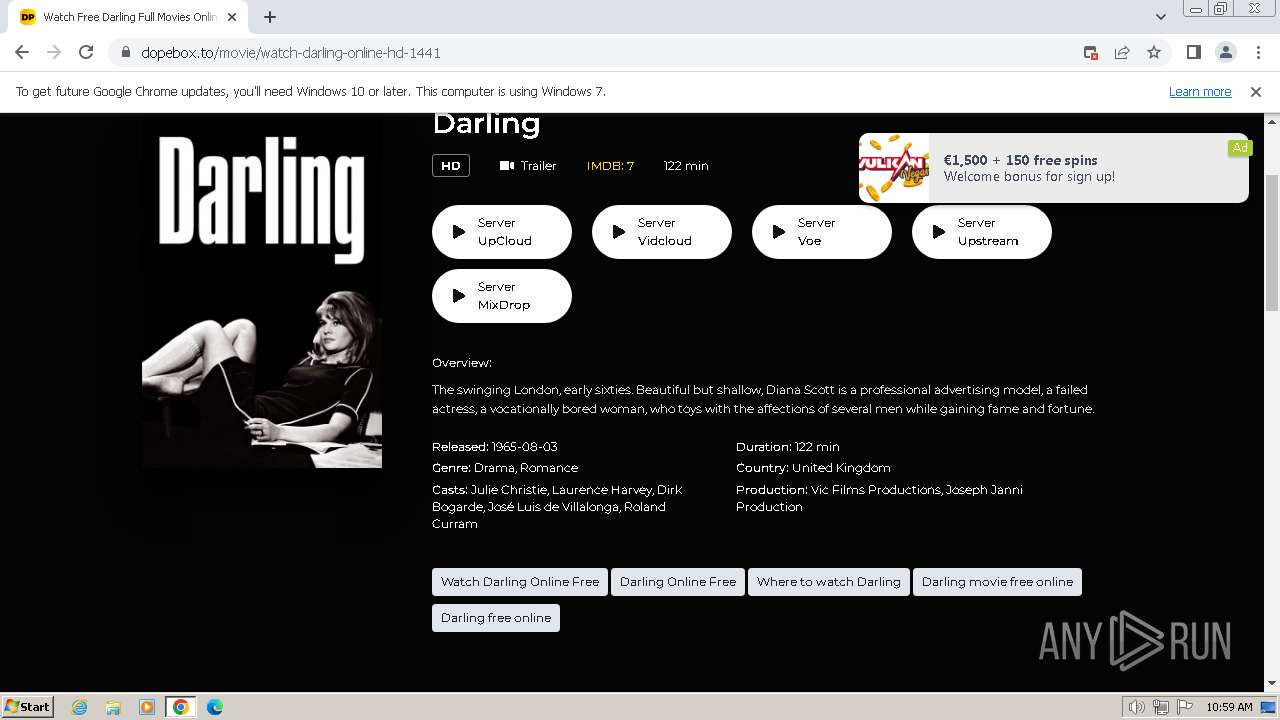Open the Romance genre link
Image resolution: width=1280 pixels, height=720 pixels.
(549, 468)
